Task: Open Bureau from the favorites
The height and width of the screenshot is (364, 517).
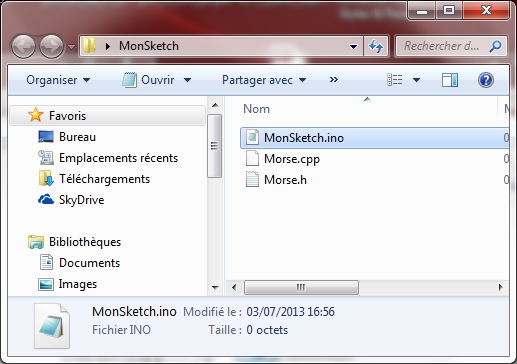Action: pyautogui.click(x=77, y=137)
